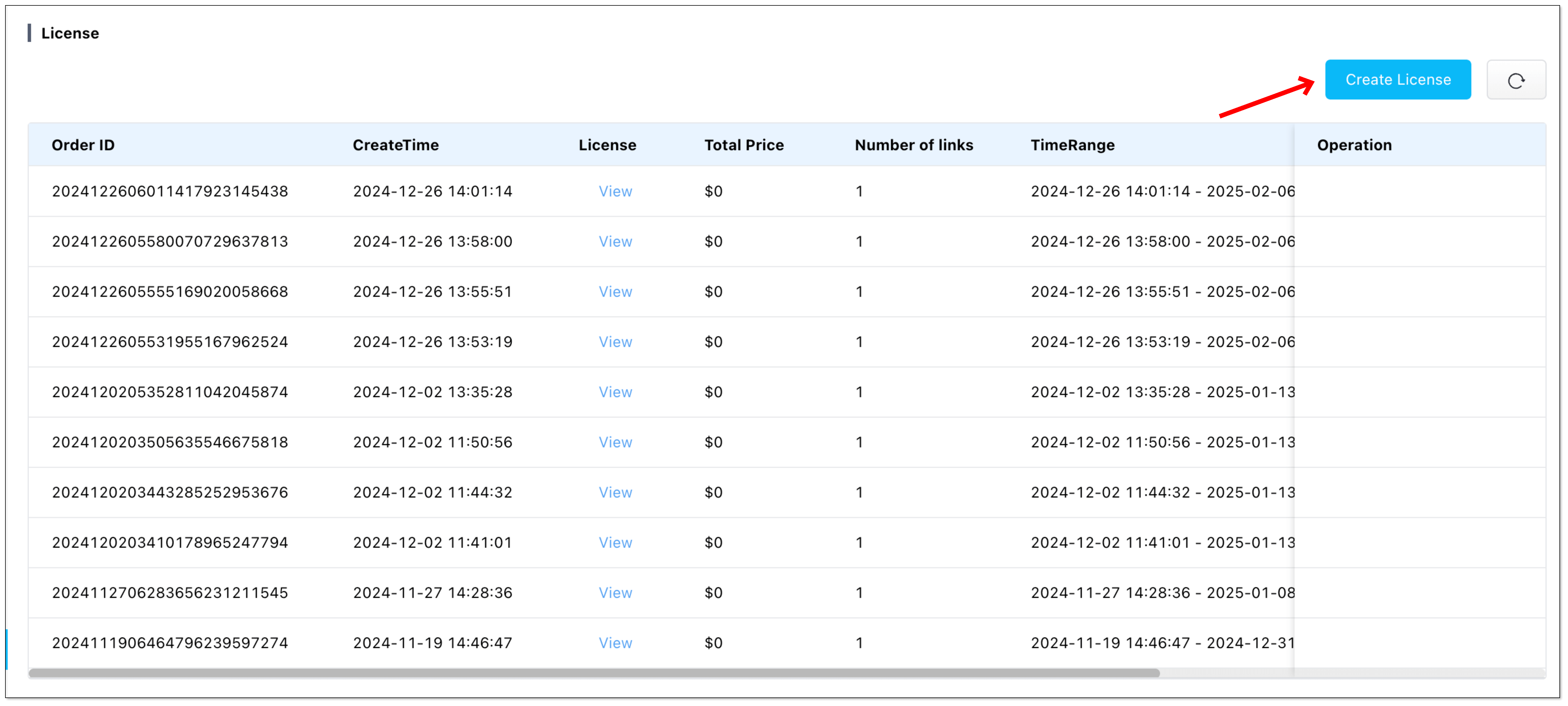Click the horizontal table scrollbar

[594, 673]
